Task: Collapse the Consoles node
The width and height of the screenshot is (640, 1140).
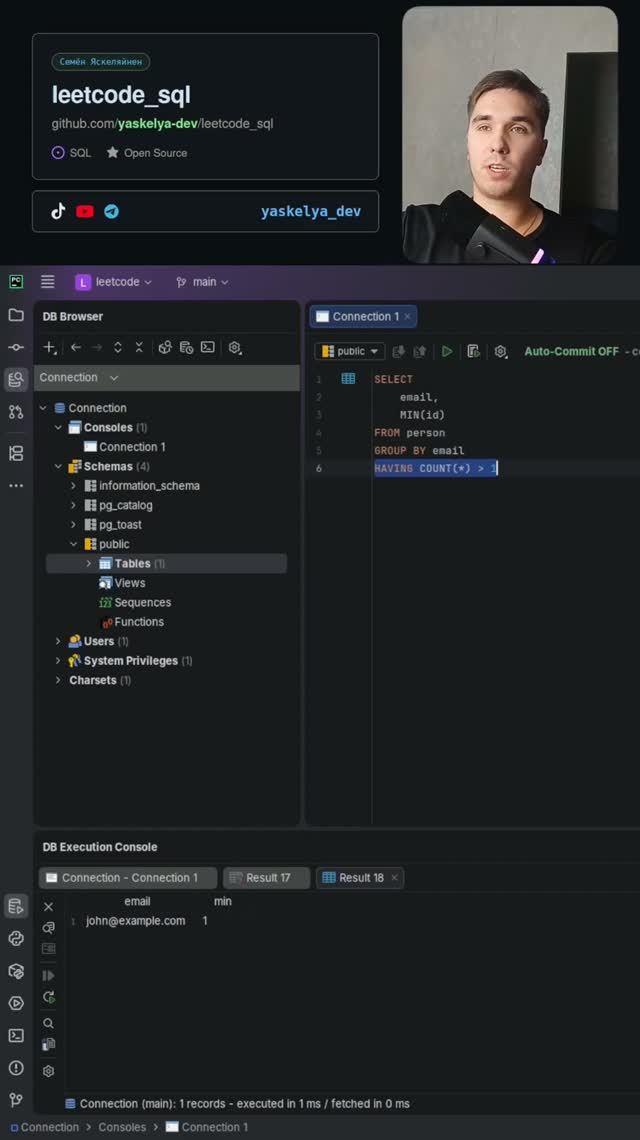Action: [58, 428]
